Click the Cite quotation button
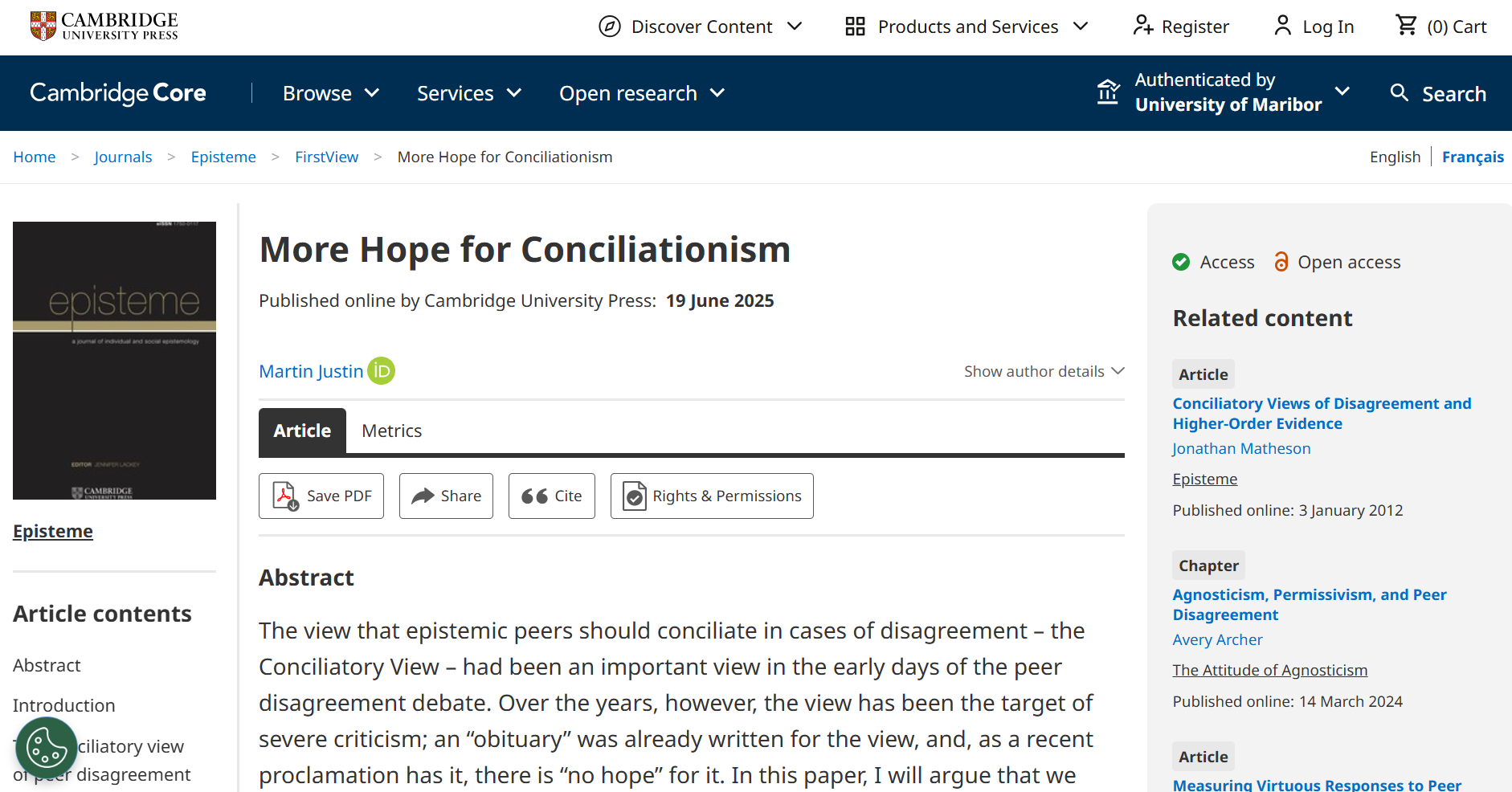 coord(551,496)
